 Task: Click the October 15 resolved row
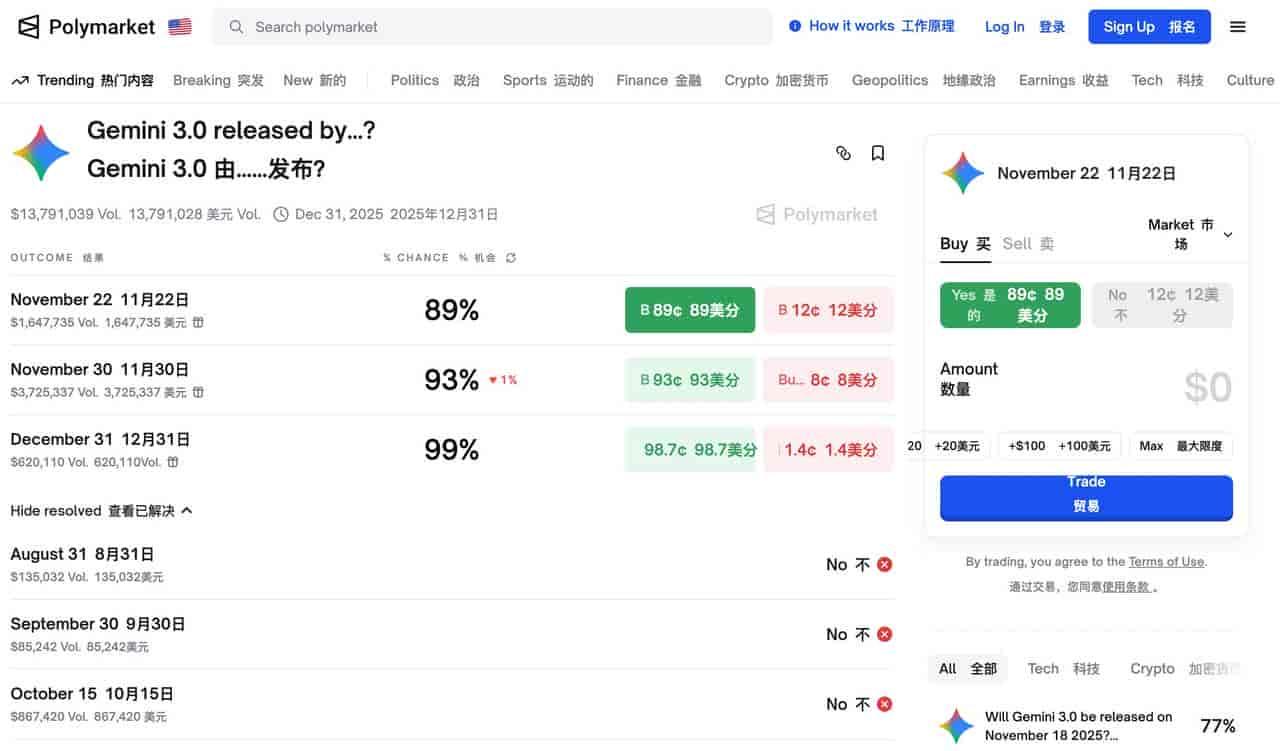click(452, 704)
